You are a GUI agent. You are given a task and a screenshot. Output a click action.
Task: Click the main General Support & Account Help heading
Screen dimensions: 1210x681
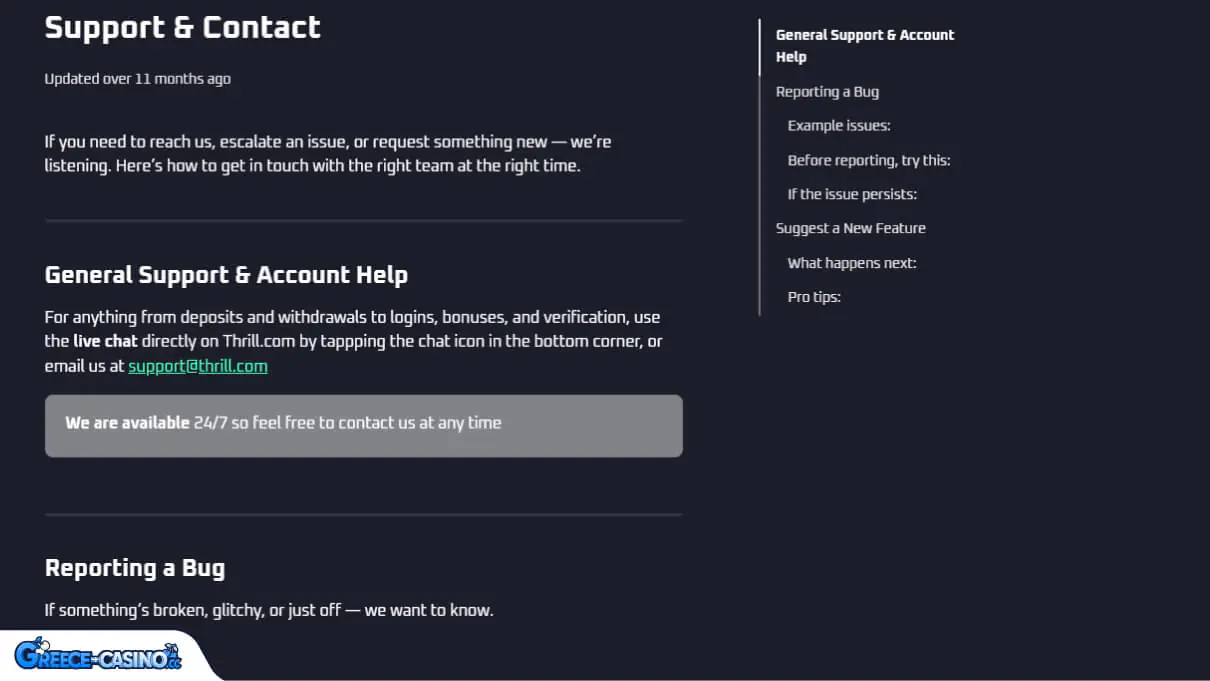tap(226, 275)
